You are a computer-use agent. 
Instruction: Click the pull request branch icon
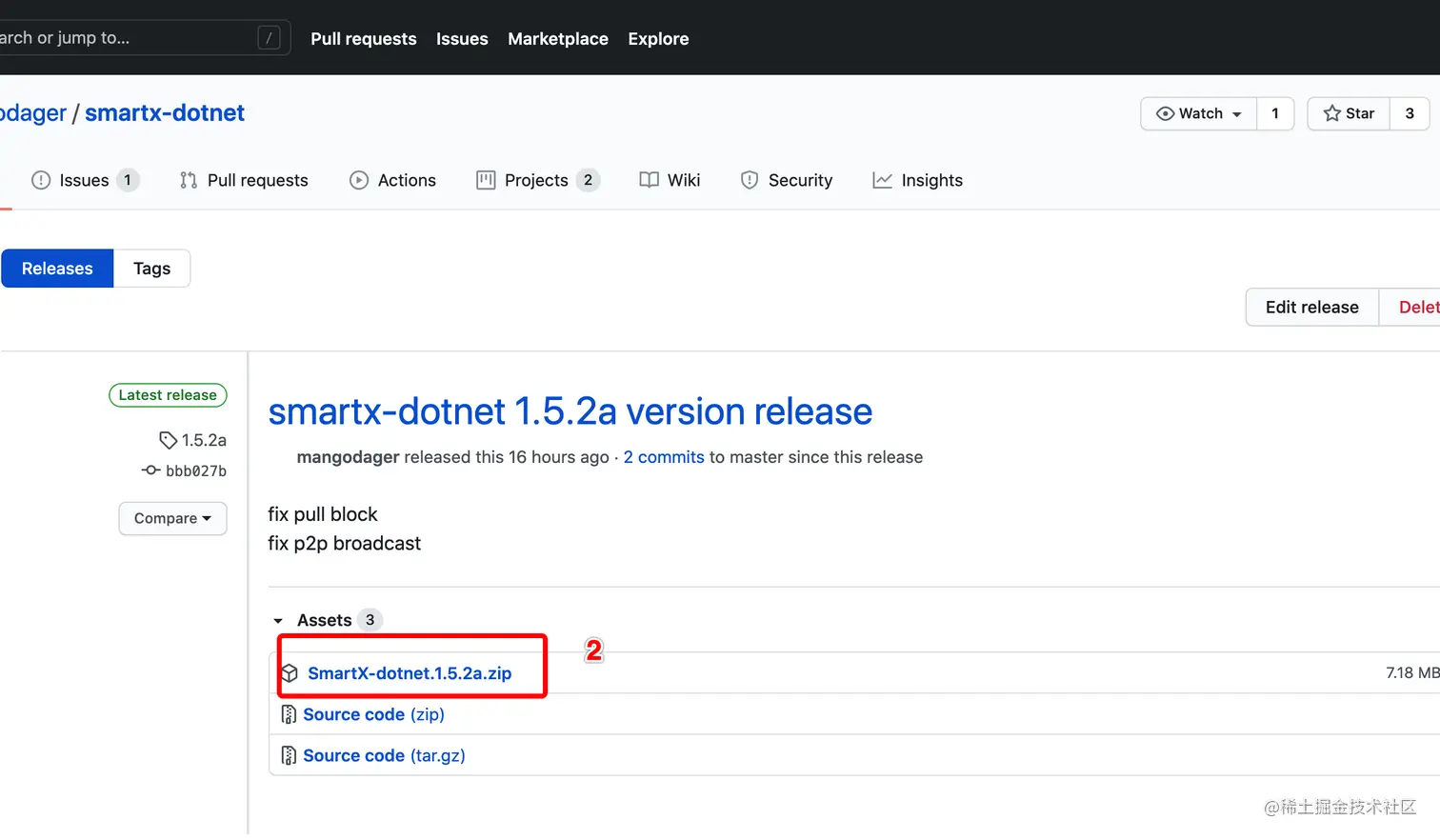coord(189,180)
